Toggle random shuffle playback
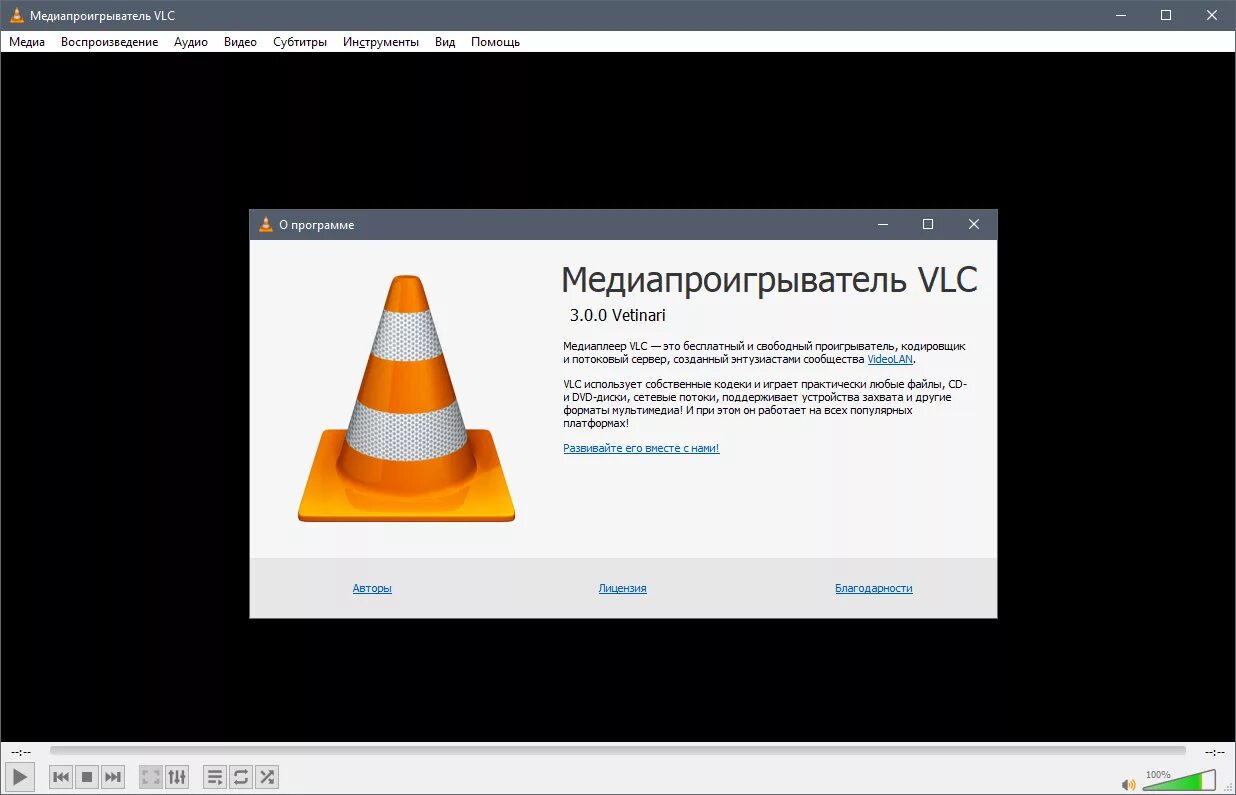This screenshot has width=1236, height=795. coord(267,776)
